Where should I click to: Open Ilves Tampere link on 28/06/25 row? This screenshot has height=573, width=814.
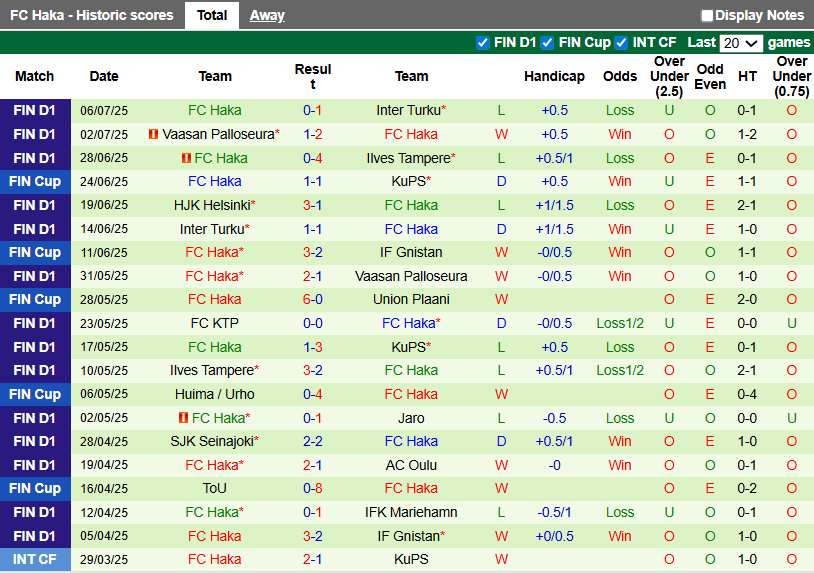click(411, 158)
